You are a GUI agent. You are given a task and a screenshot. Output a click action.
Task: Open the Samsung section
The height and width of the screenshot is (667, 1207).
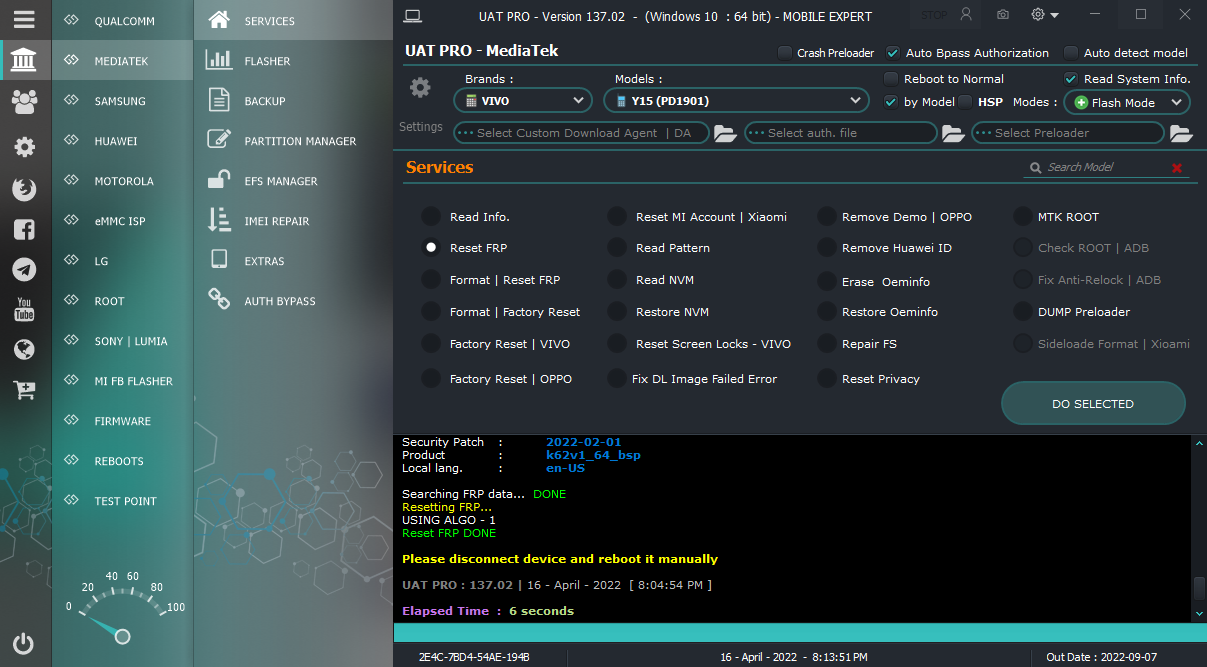[122, 100]
